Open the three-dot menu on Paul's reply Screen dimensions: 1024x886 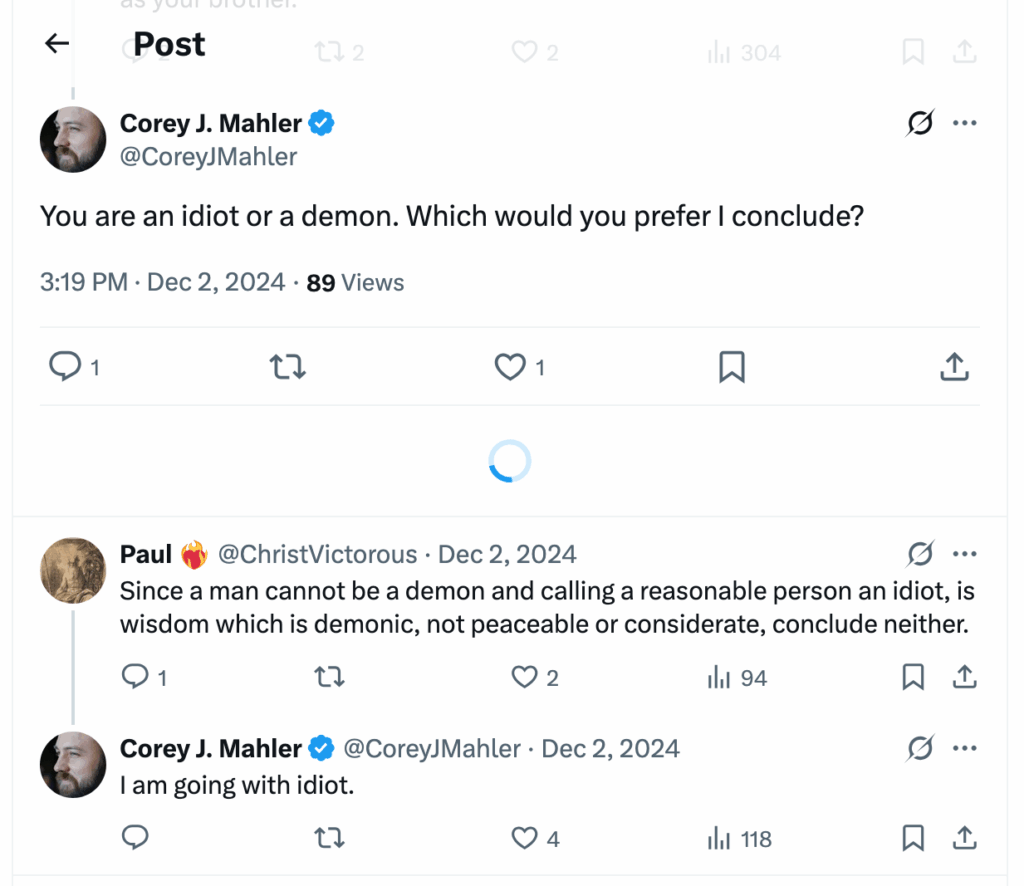(x=965, y=553)
